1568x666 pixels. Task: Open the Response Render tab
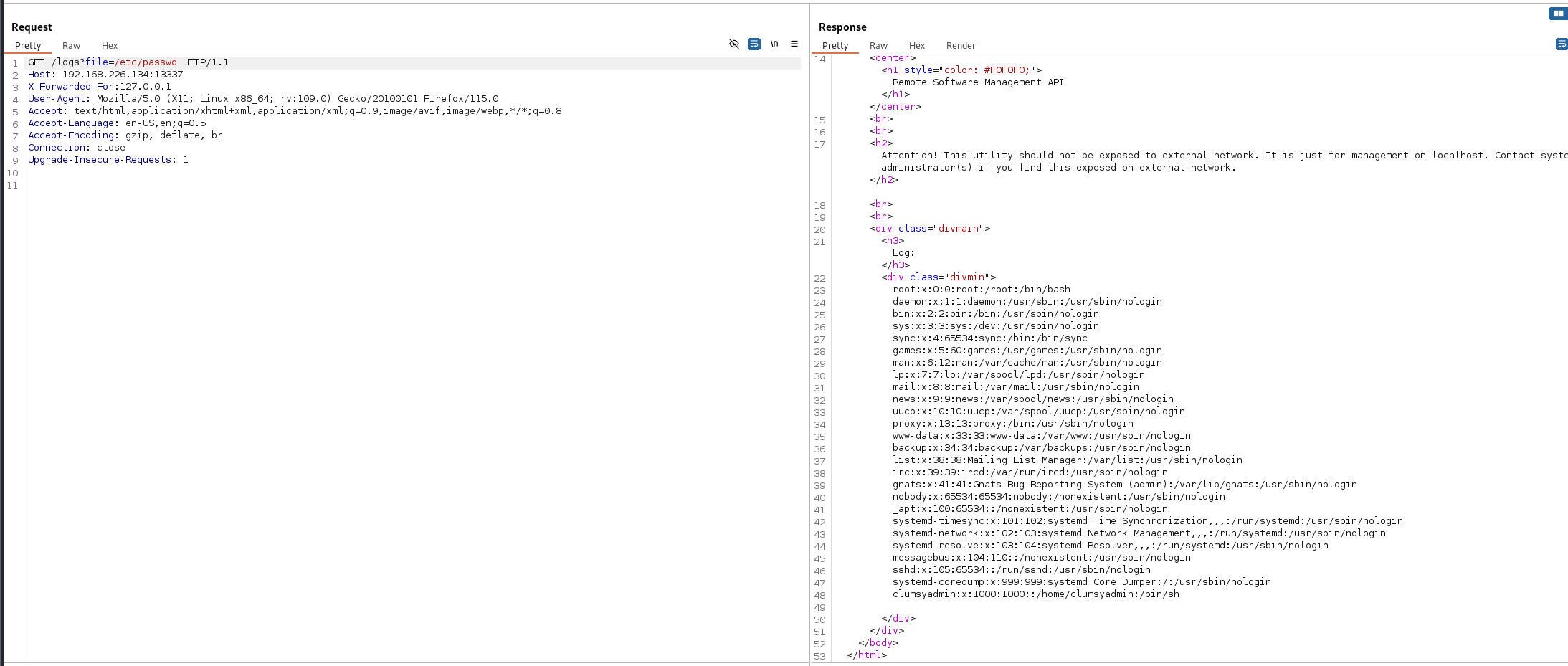point(961,45)
